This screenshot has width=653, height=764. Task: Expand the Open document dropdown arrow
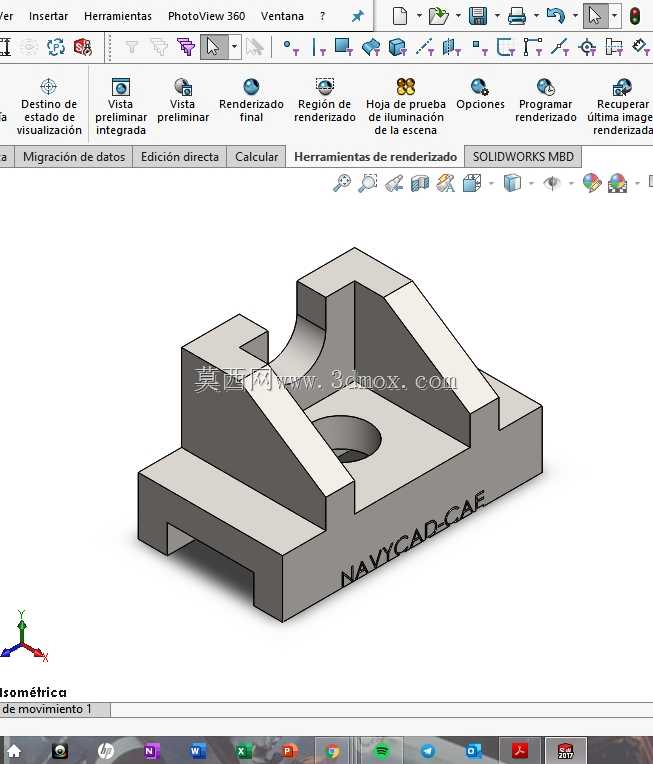click(458, 16)
